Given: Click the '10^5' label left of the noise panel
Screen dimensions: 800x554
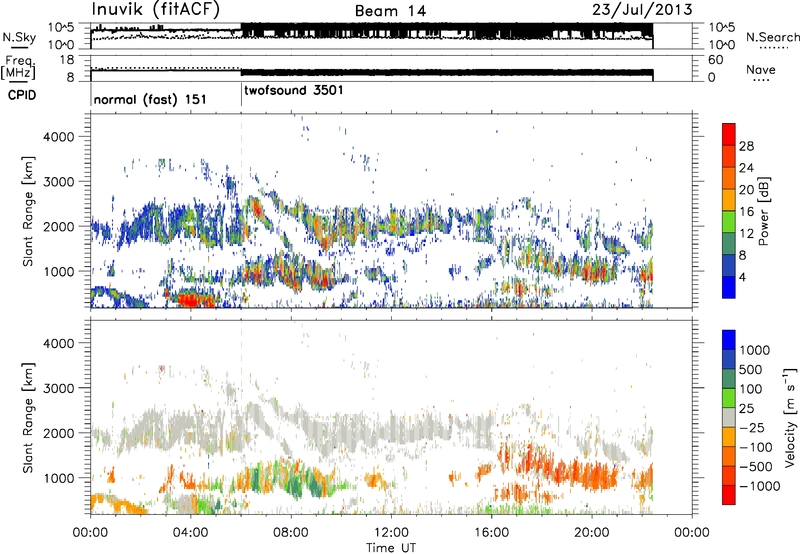Looking at the screenshot, I should (61, 27).
